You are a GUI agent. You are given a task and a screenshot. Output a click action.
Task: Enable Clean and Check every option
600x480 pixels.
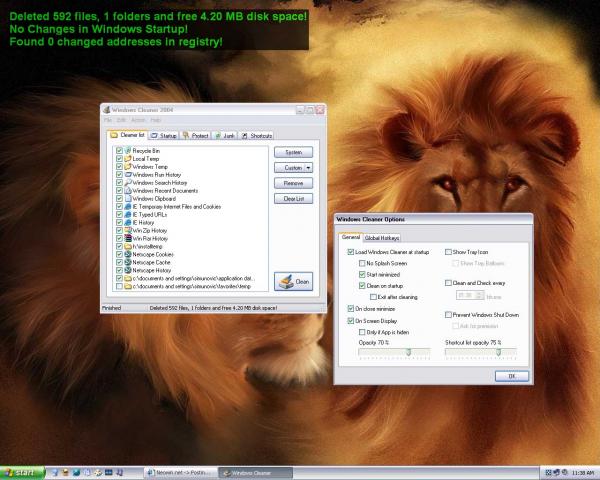[x=448, y=283]
